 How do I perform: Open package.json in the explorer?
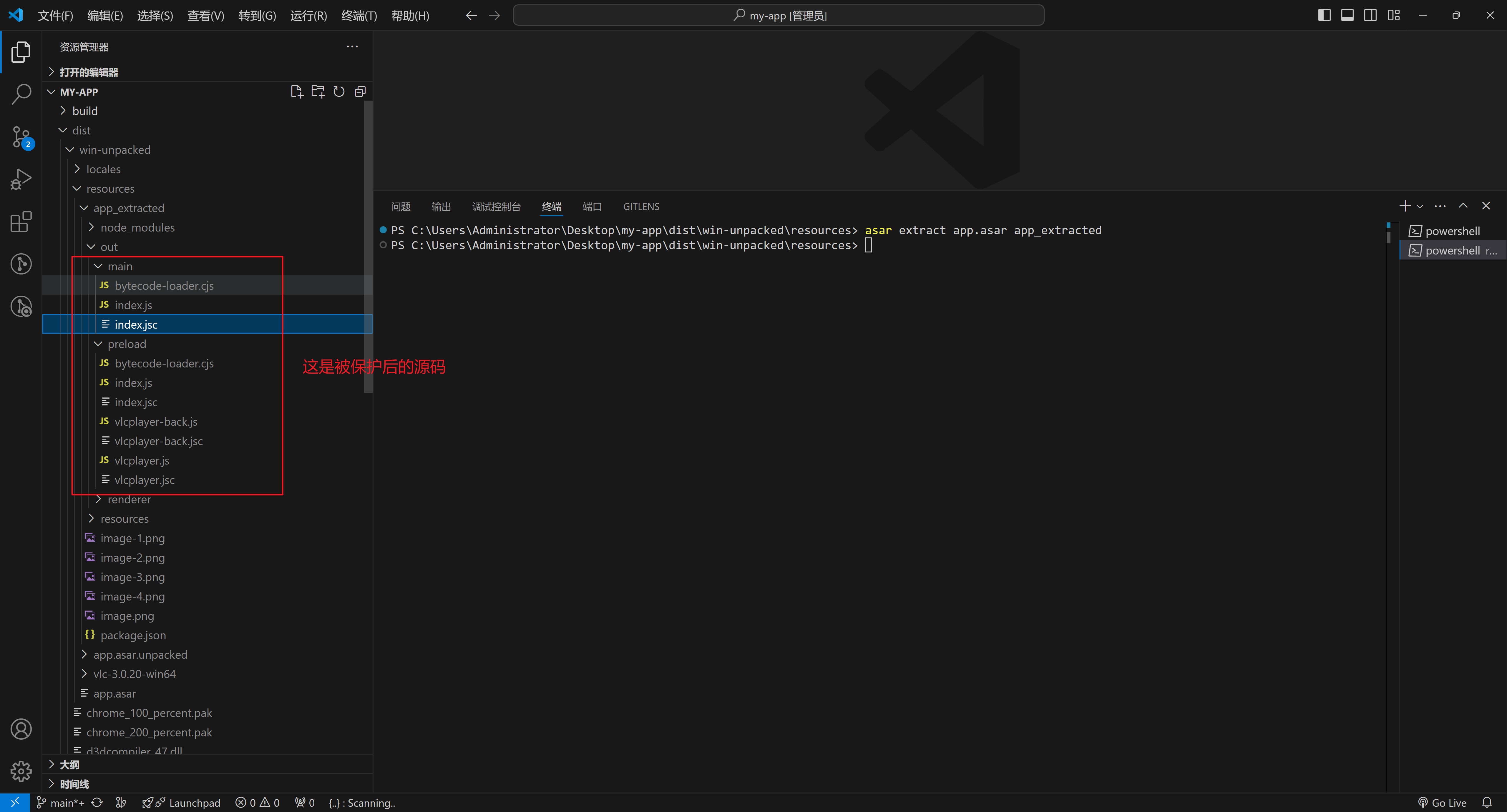[x=207, y=635]
